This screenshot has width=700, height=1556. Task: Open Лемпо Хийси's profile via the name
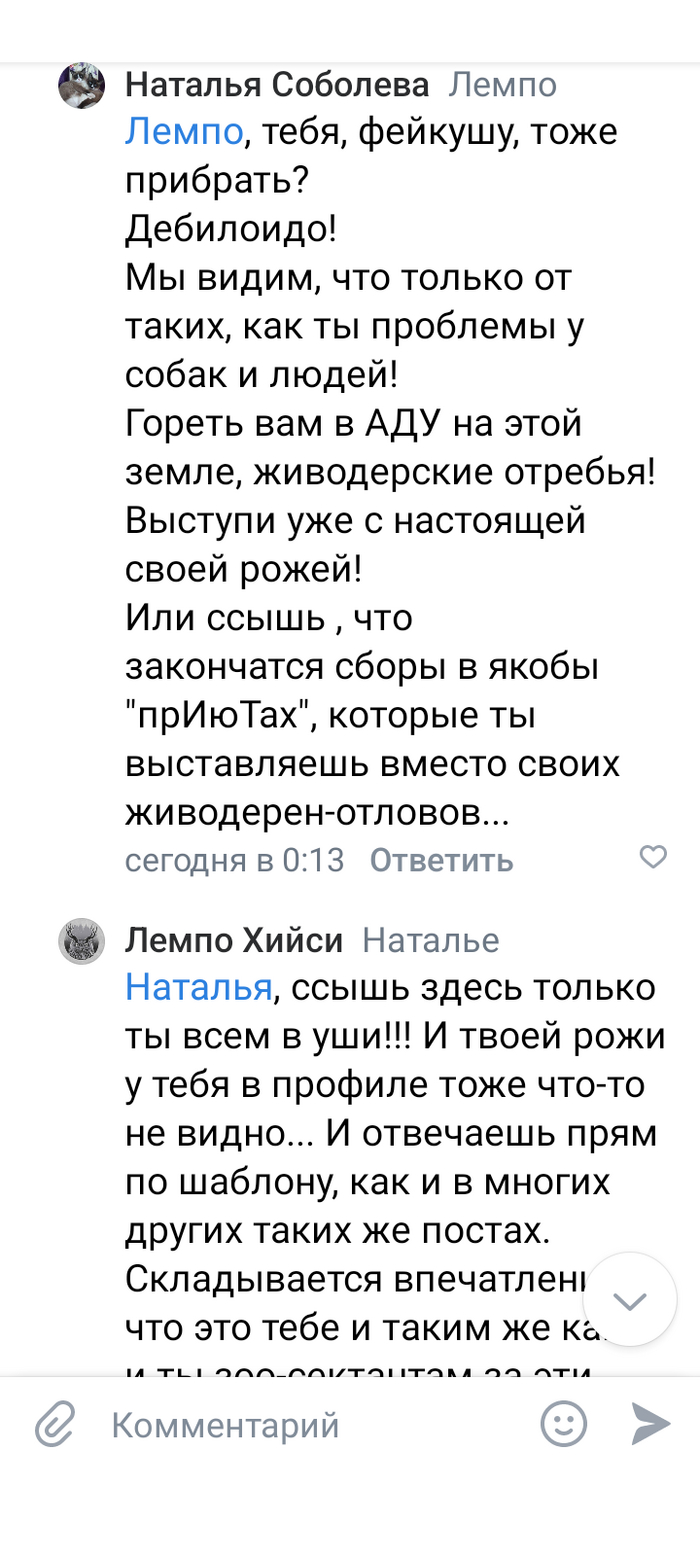234,941
